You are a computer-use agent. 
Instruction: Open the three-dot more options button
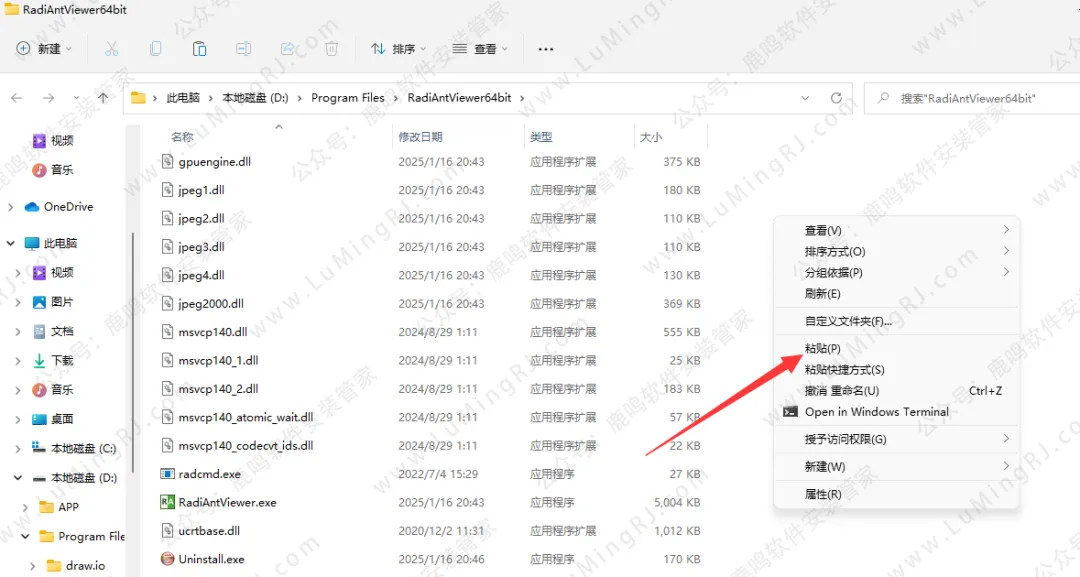click(x=545, y=49)
